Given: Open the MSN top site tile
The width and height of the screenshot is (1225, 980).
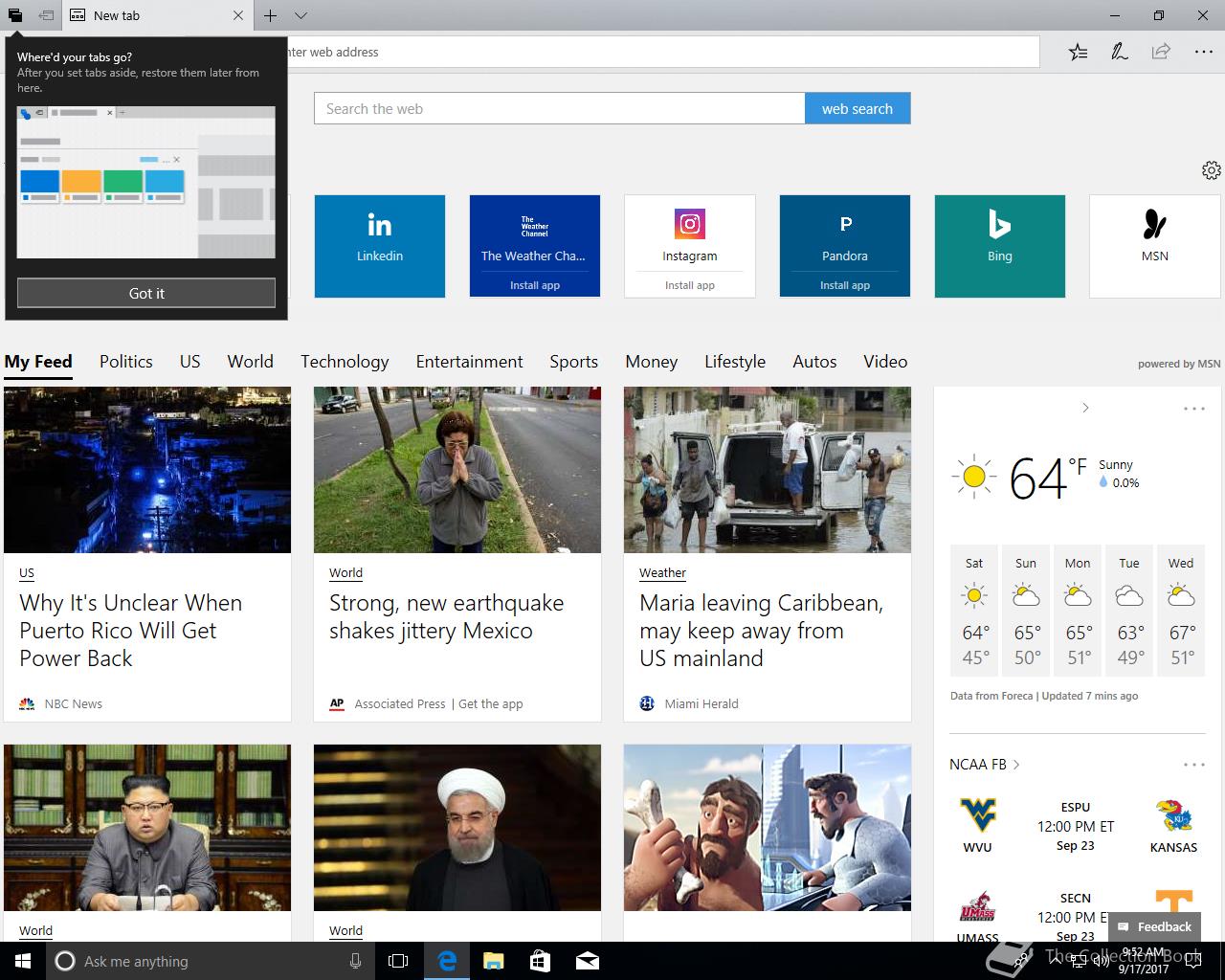Looking at the screenshot, I should (x=1155, y=246).
